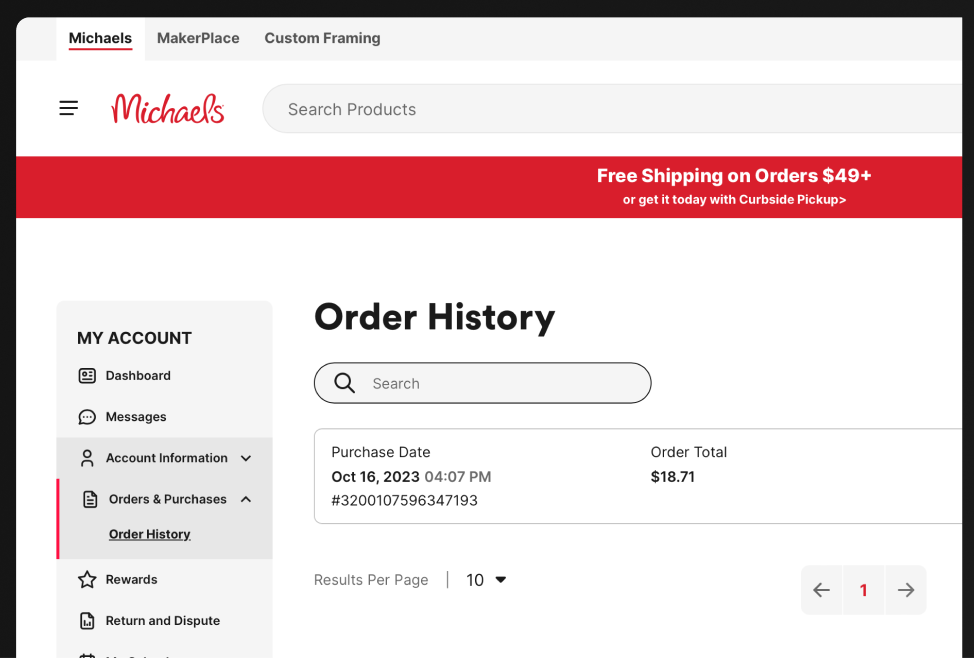974x658 pixels.
Task: Open the hamburger navigation menu
Action: (68, 108)
